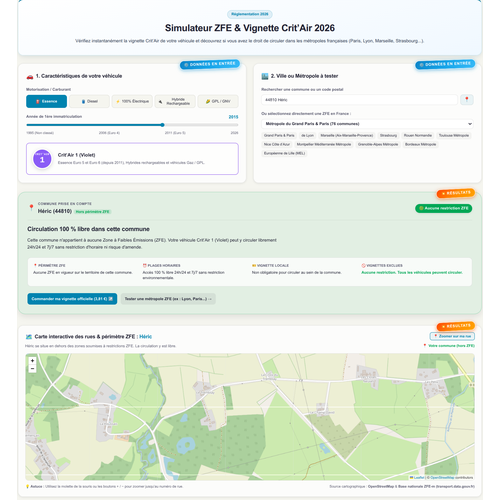Screen dimensions: 500x500
Task: Click the Aucune restriction ZFE badge
Action: (443, 208)
